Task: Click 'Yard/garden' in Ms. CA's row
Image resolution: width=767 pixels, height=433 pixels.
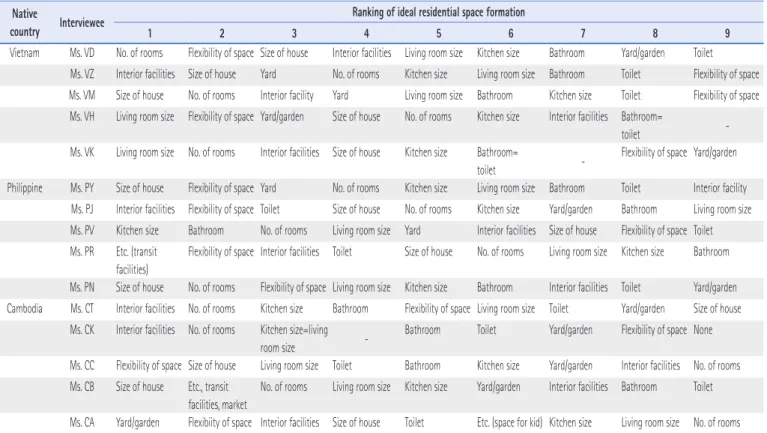Action: tap(137, 422)
